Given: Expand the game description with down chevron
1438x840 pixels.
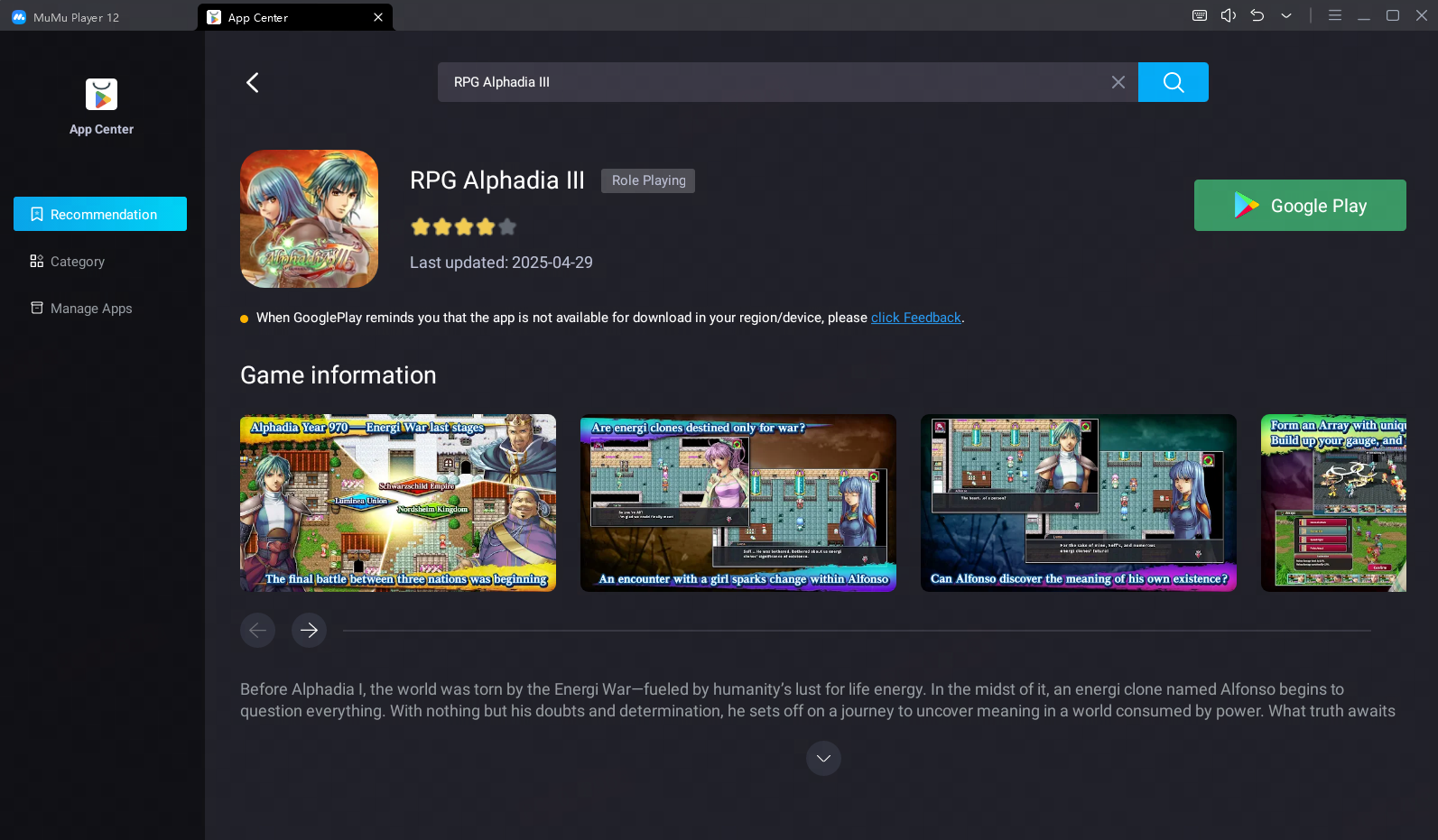Looking at the screenshot, I should click(x=823, y=758).
